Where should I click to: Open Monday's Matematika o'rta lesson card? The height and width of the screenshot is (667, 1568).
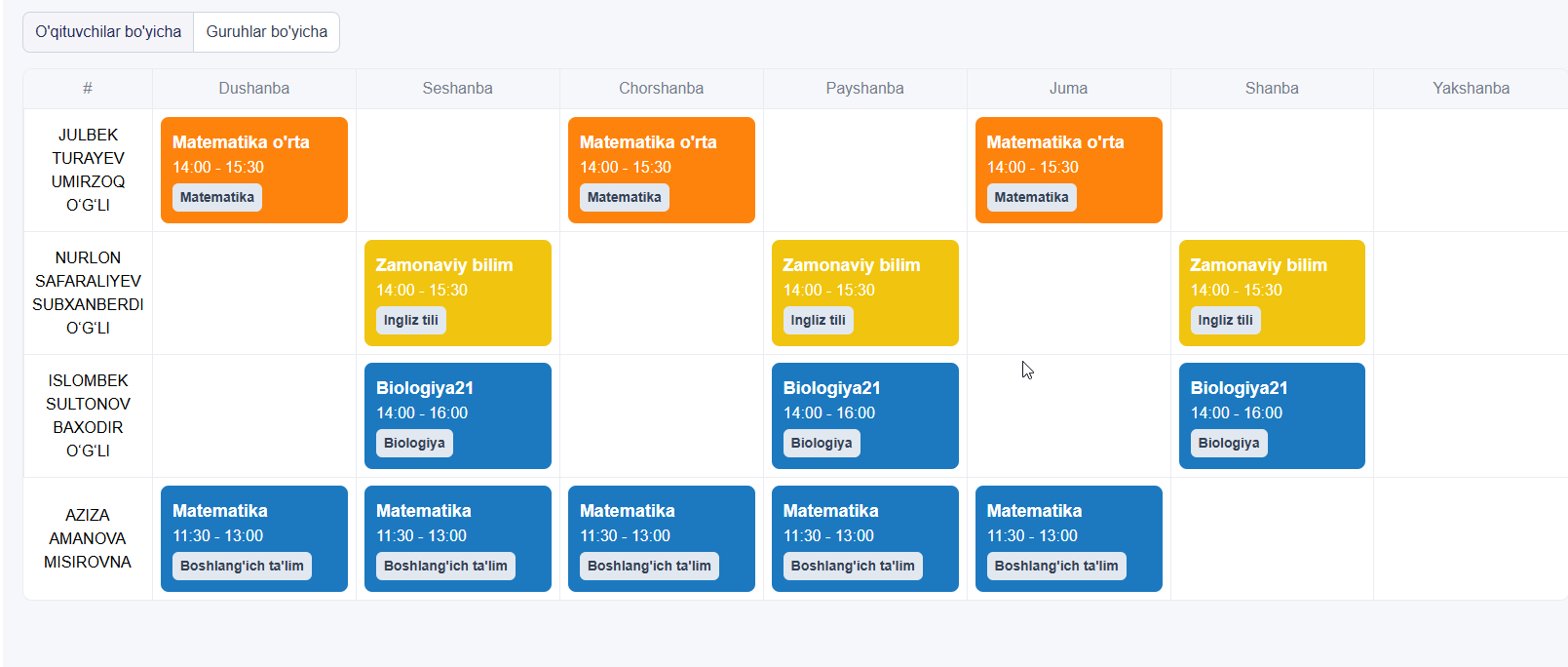point(253,156)
